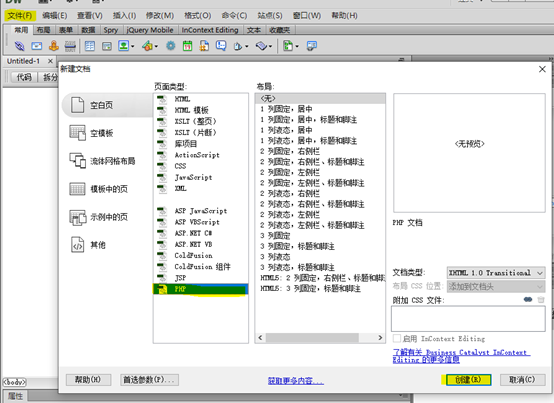Select the 流体网格布局 category

tap(102, 161)
